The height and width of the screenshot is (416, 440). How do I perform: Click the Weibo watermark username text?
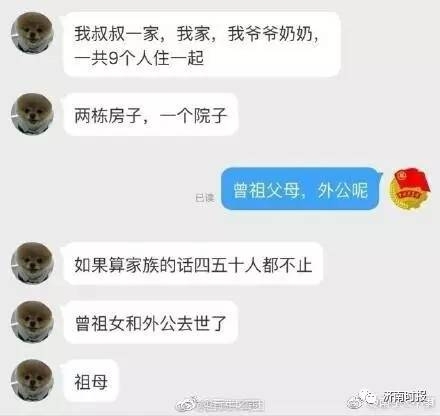pyautogui.click(x=231, y=405)
